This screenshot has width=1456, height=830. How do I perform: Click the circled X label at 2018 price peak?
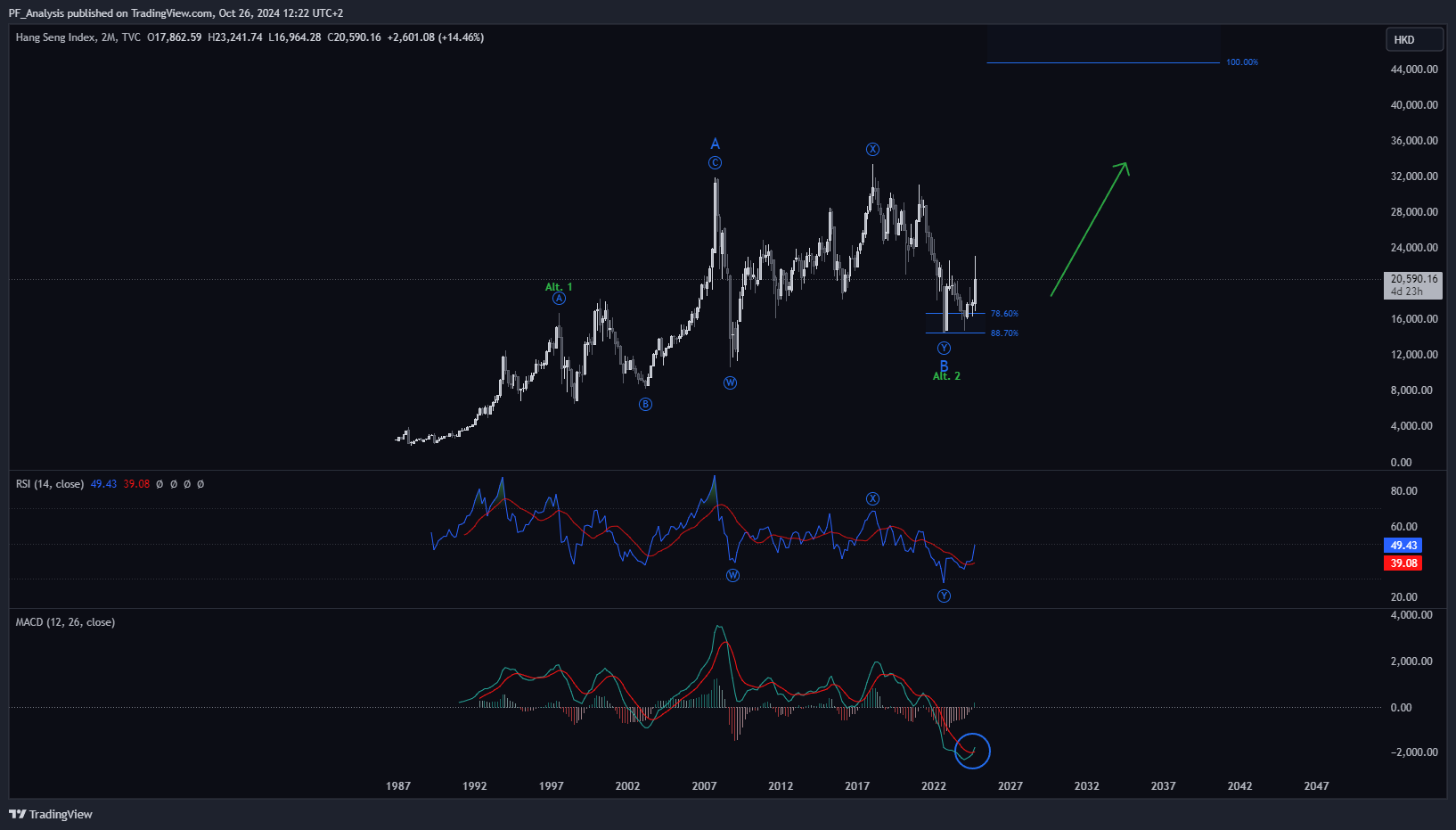873,150
